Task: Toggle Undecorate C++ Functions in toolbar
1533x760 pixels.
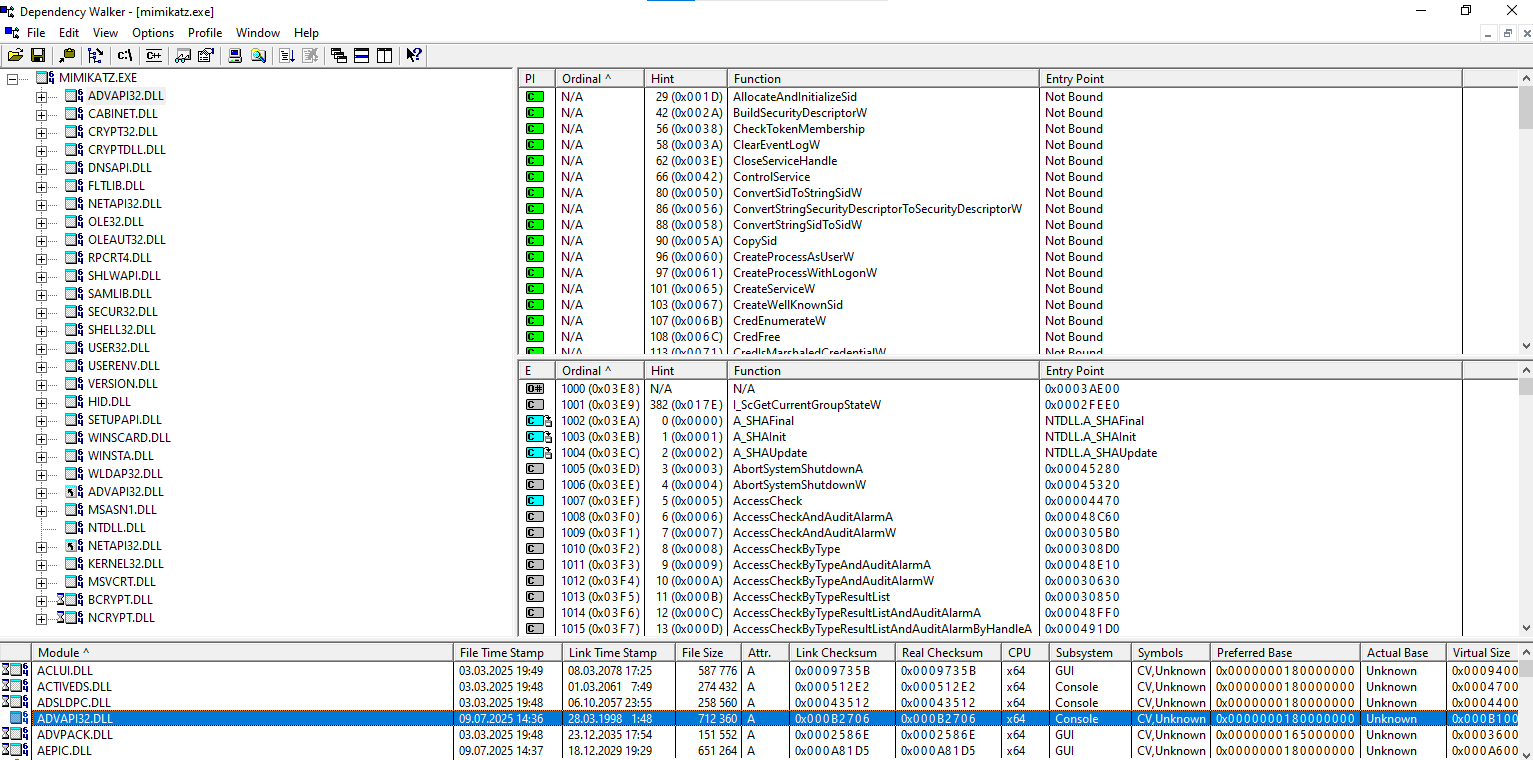Action: point(153,56)
